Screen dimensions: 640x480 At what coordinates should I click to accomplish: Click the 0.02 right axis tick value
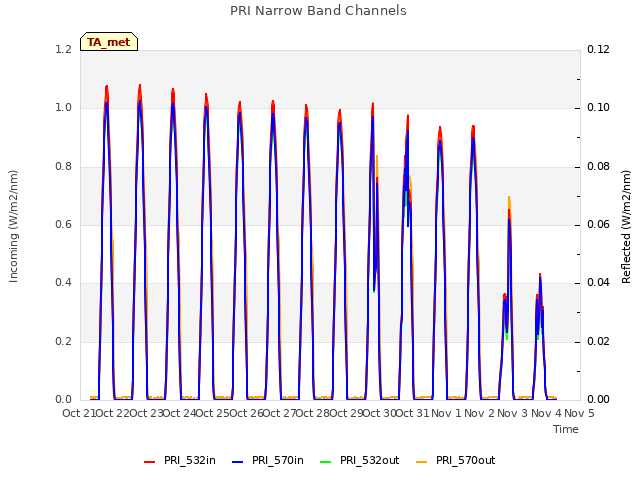[598, 341]
